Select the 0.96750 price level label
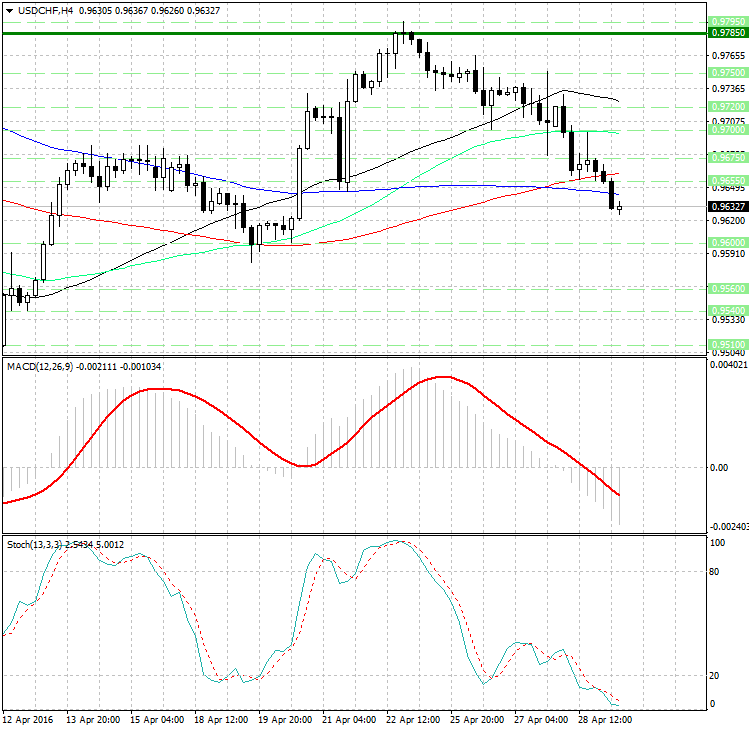This screenshot has height=731, width=749. coord(726,157)
